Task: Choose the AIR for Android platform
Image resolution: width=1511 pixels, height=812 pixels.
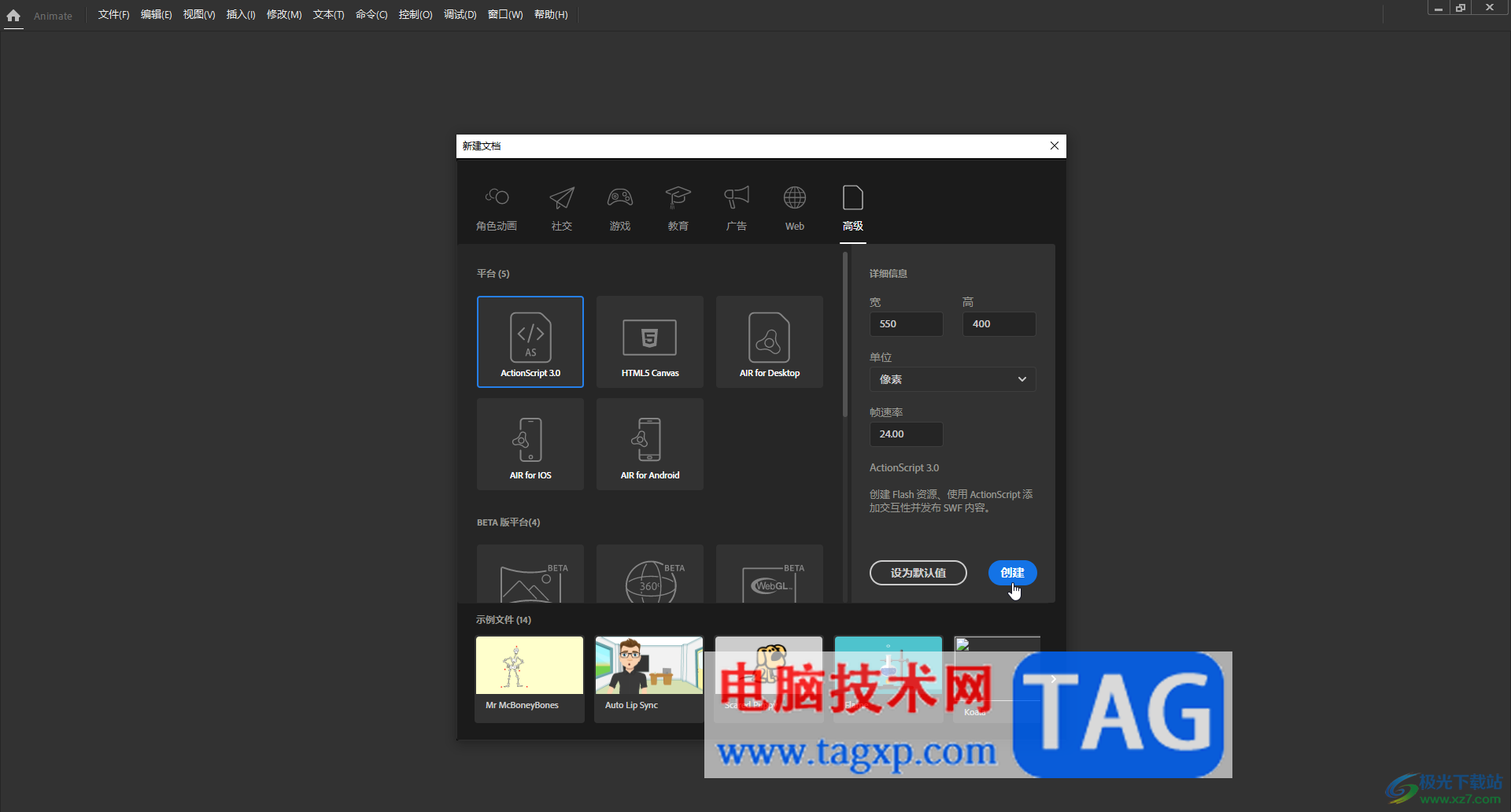Action: coord(650,444)
